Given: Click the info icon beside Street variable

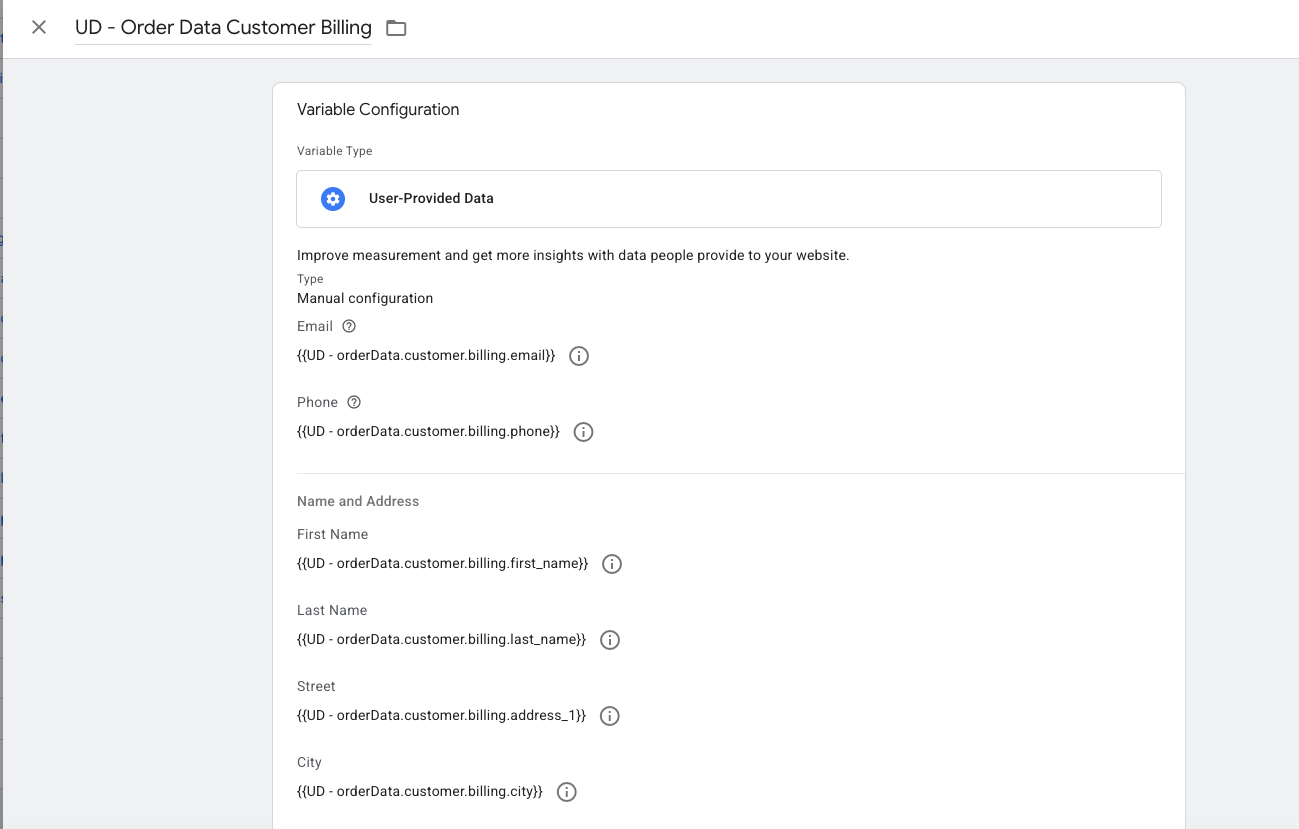Looking at the screenshot, I should [x=609, y=715].
